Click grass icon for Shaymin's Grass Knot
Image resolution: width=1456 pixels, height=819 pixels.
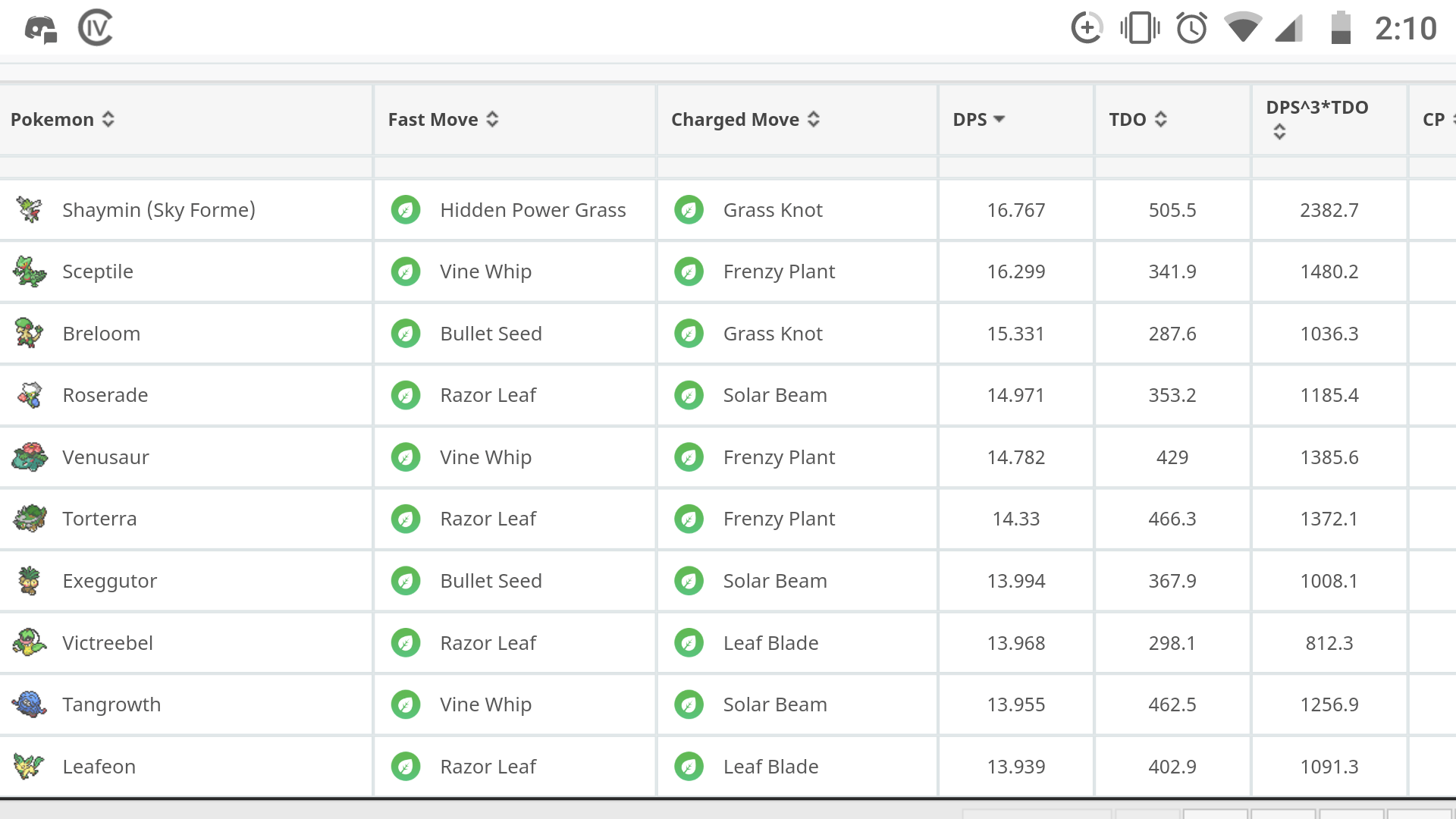point(689,210)
